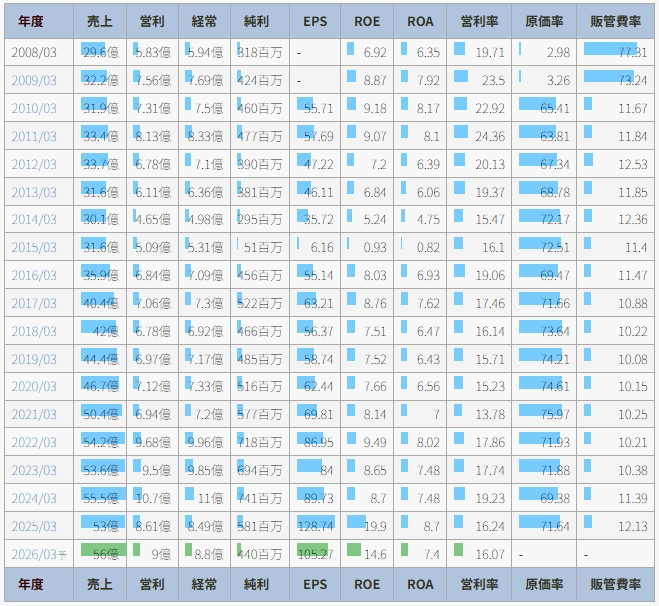
Task: Open the 2020/03 fiscal year link
Action: point(34,386)
